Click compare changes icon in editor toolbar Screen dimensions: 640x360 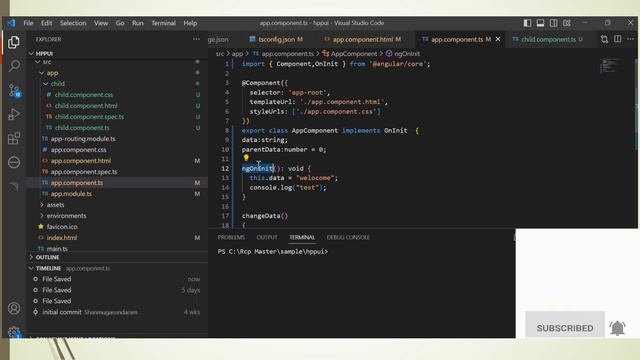pyautogui.click(x=604, y=39)
